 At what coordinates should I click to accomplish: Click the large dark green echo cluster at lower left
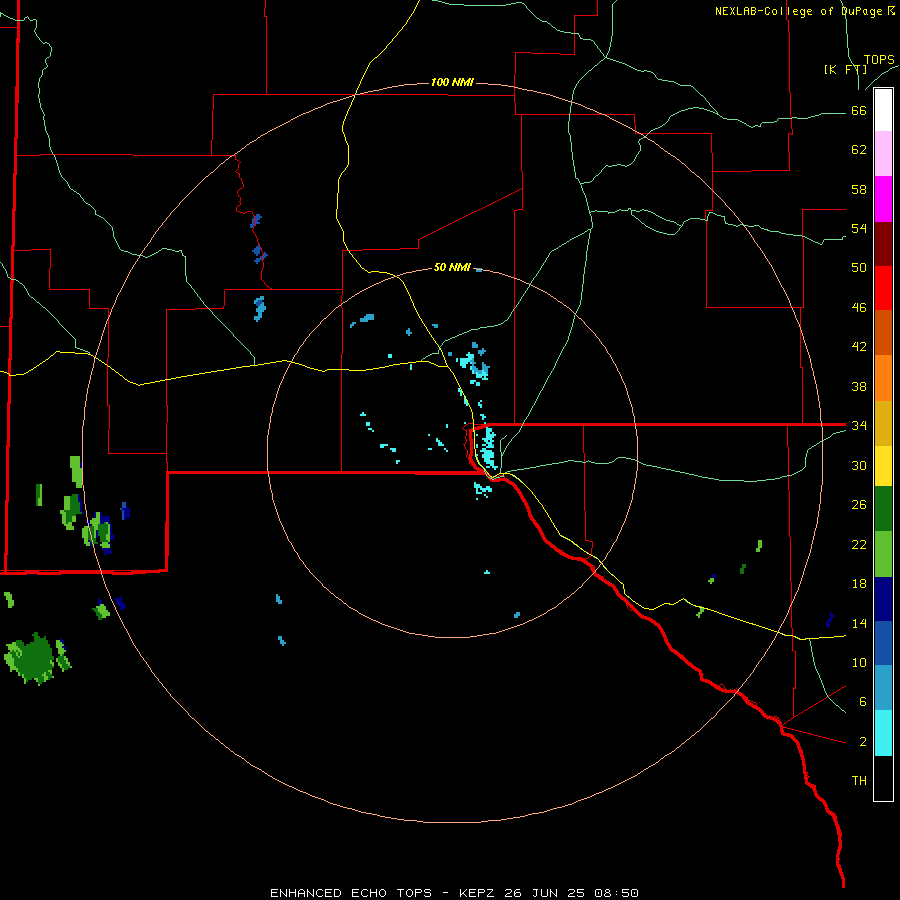point(34,658)
